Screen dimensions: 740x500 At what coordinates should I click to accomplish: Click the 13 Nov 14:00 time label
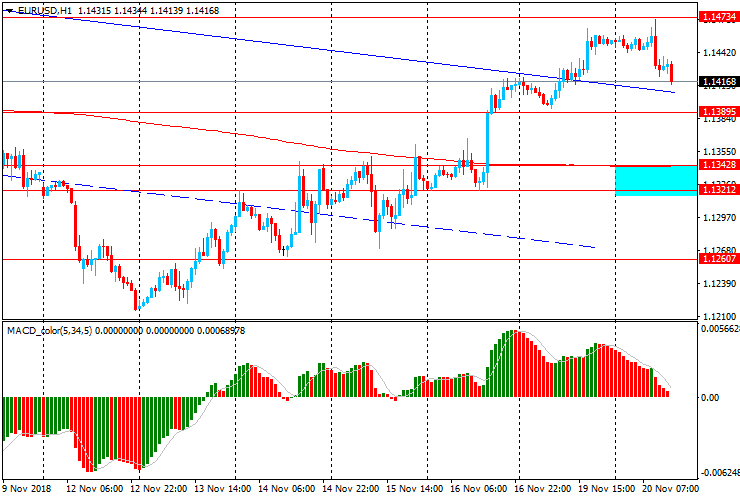tap(222, 489)
